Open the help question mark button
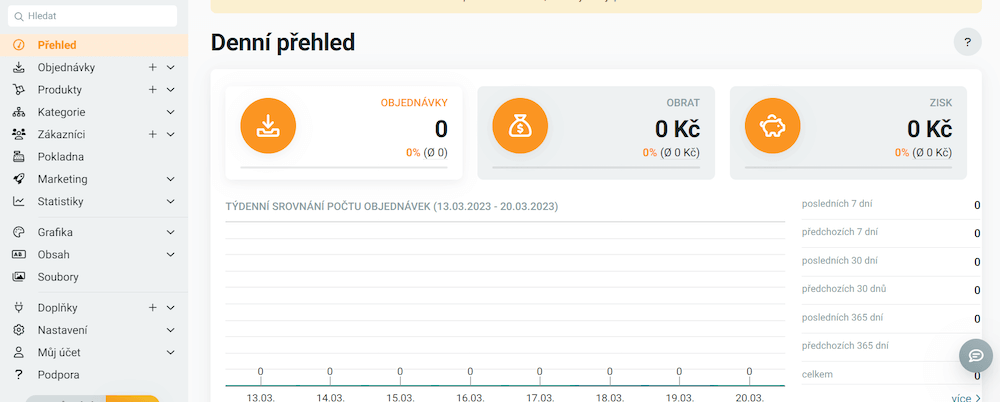 coord(967,42)
